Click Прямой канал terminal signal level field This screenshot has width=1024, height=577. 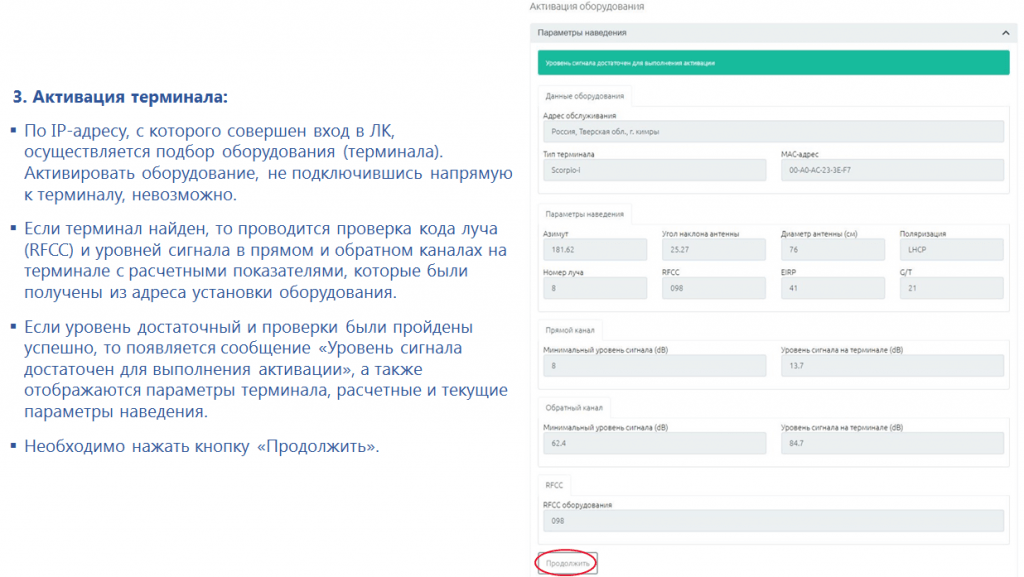pyautogui.click(x=891, y=366)
